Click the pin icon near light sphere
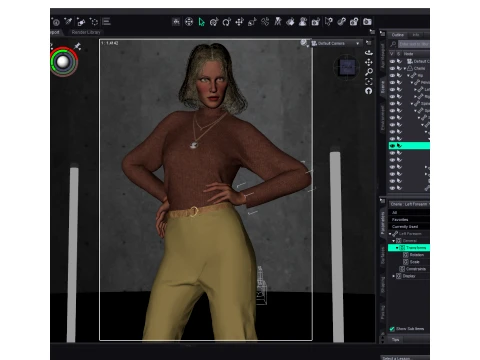 coord(77,46)
